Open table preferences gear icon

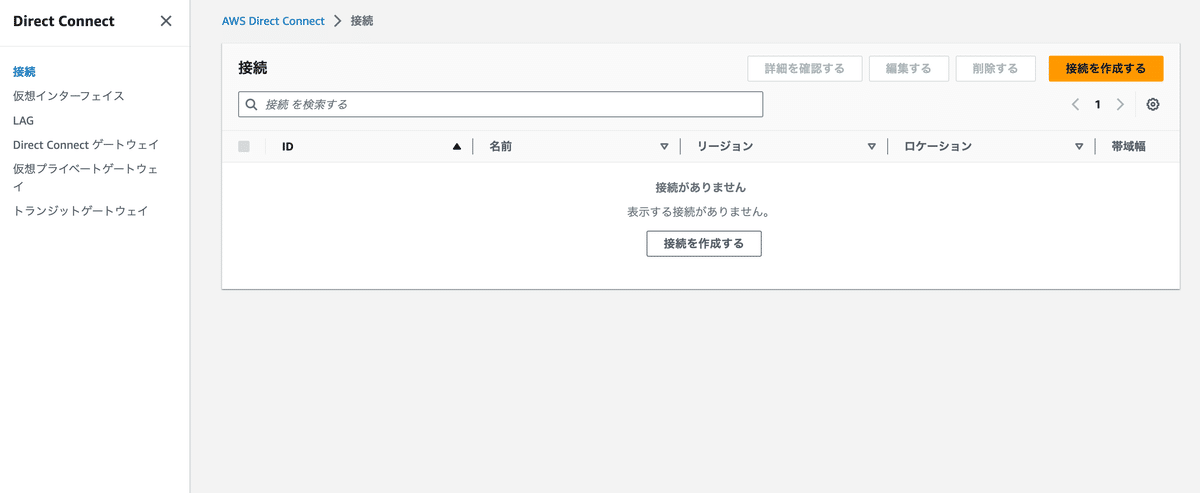pos(1153,104)
